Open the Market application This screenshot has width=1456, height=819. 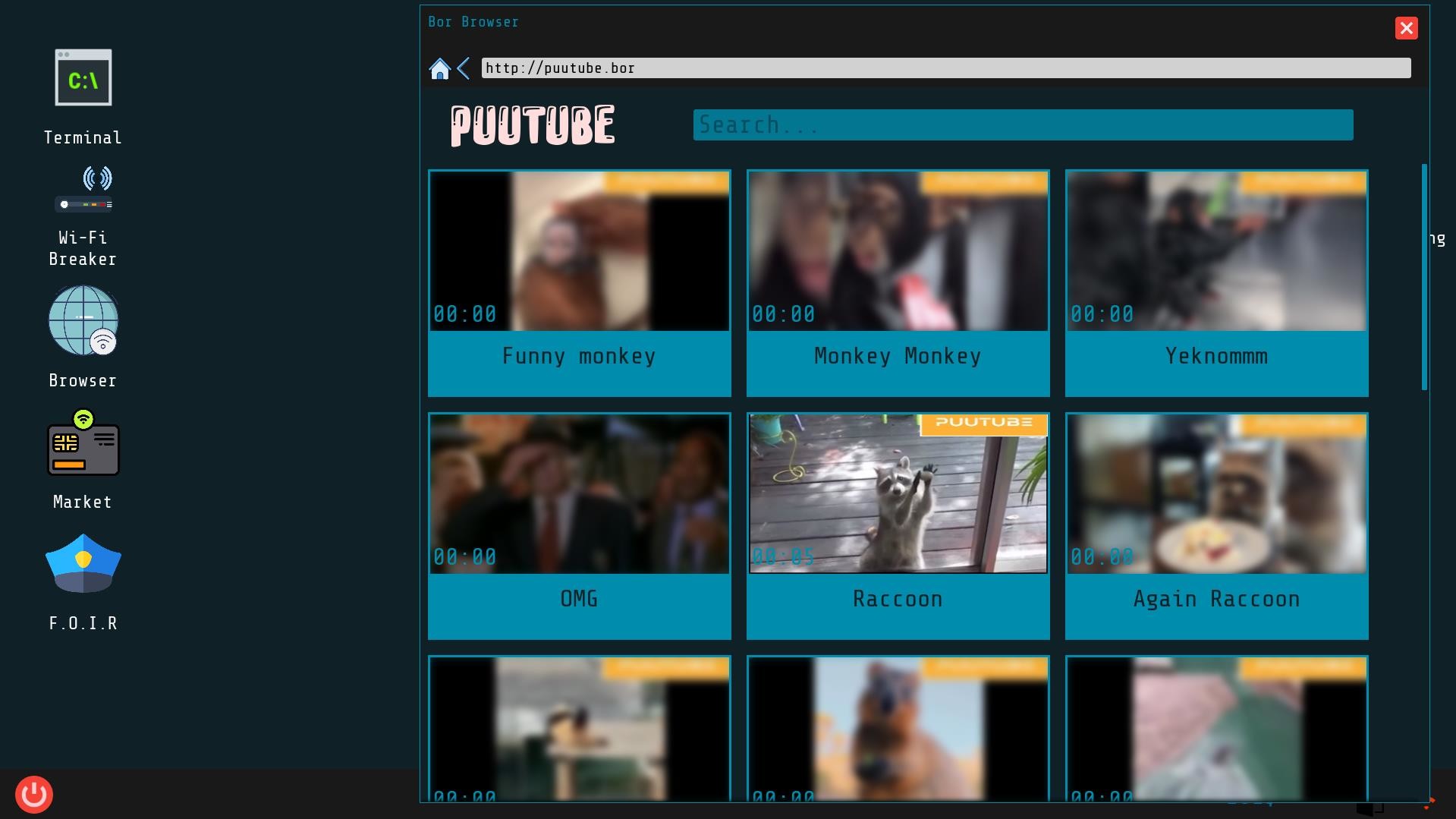pyautogui.click(x=83, y=448)
